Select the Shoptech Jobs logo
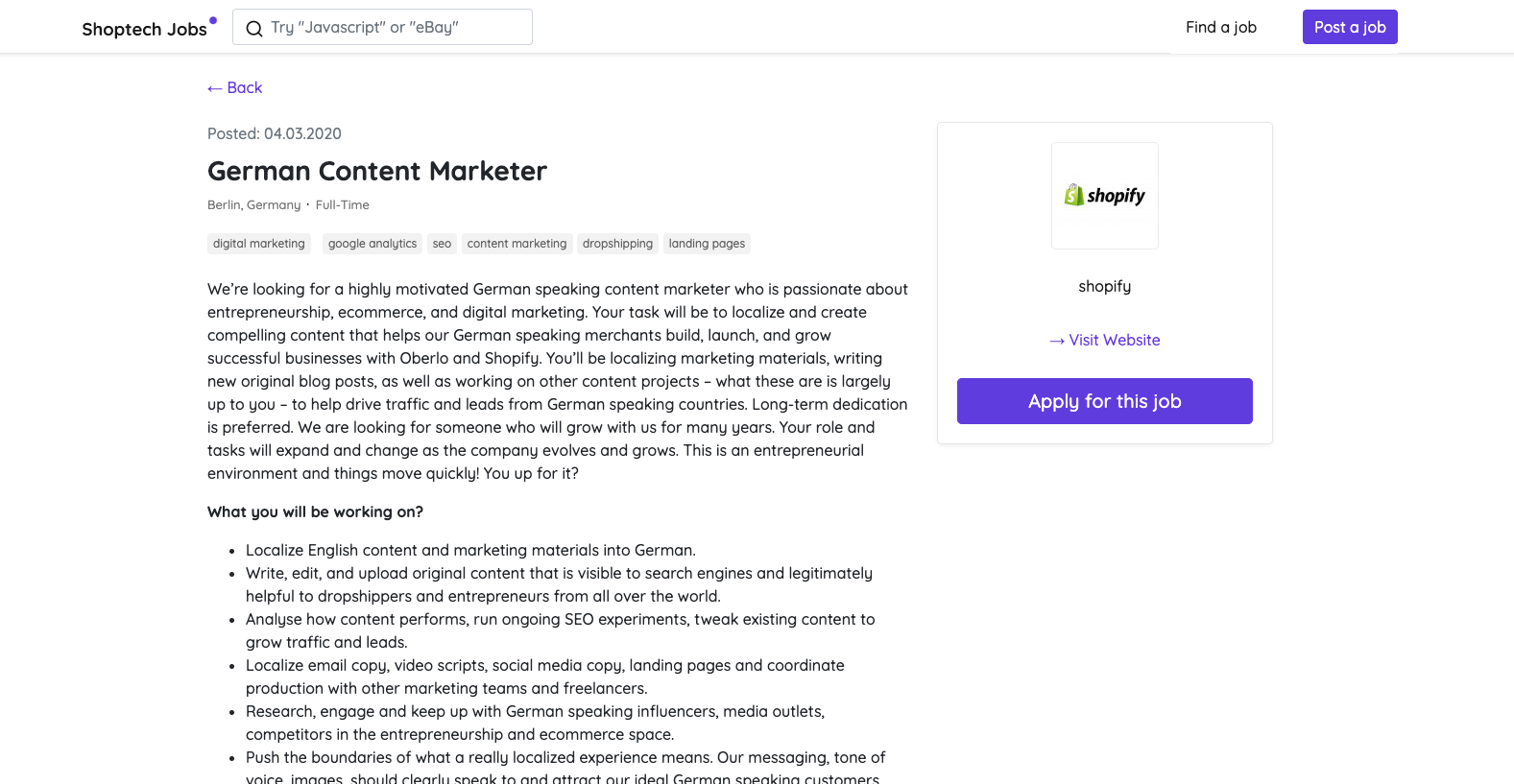 (143, 29)
